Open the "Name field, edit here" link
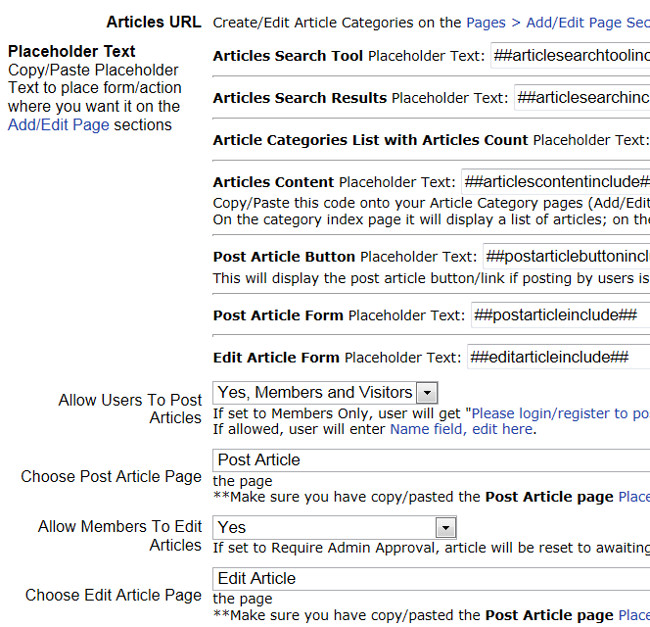Viewport: 650px width, 627px height. pos(461,430)
